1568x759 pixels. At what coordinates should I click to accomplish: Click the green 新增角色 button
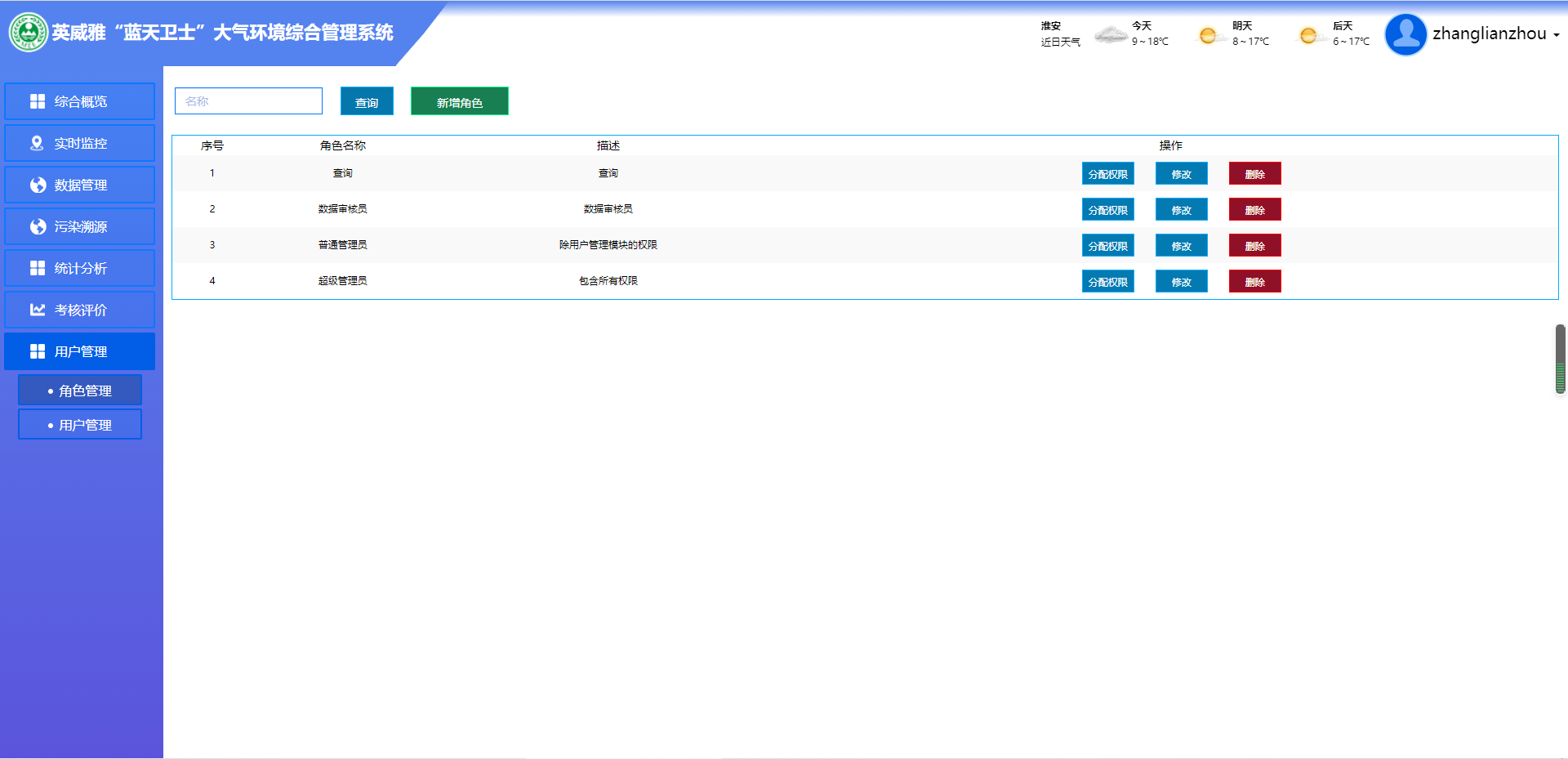pyautogui.click(x=459, y=102)
